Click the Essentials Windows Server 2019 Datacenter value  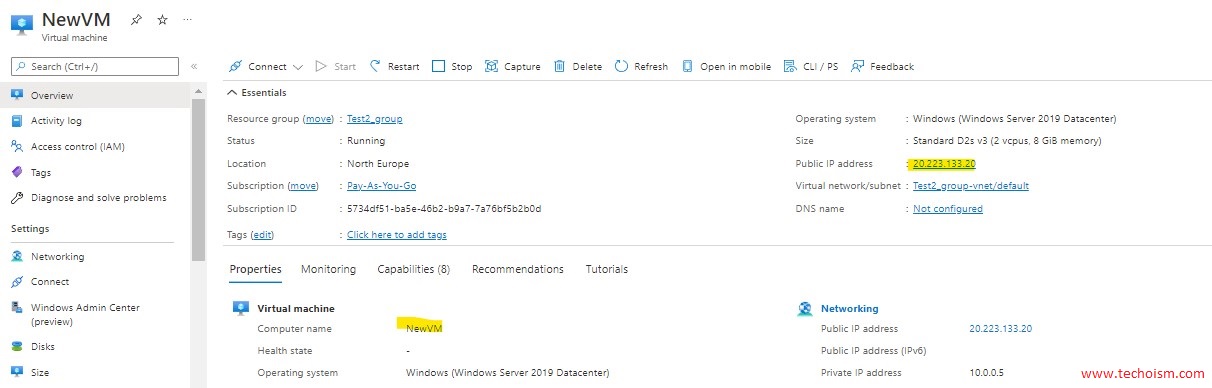click(1015, 118)
